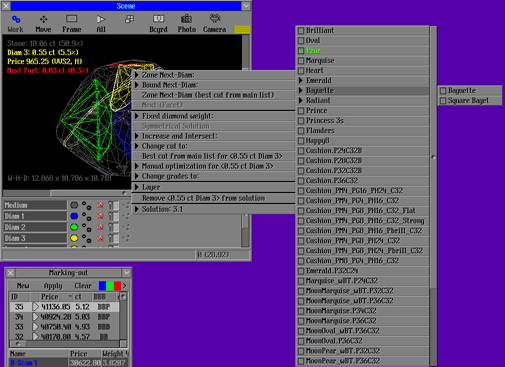Click Apply in Marking-out panel
This screenshot has width=505, height=367.
point(53,286)
